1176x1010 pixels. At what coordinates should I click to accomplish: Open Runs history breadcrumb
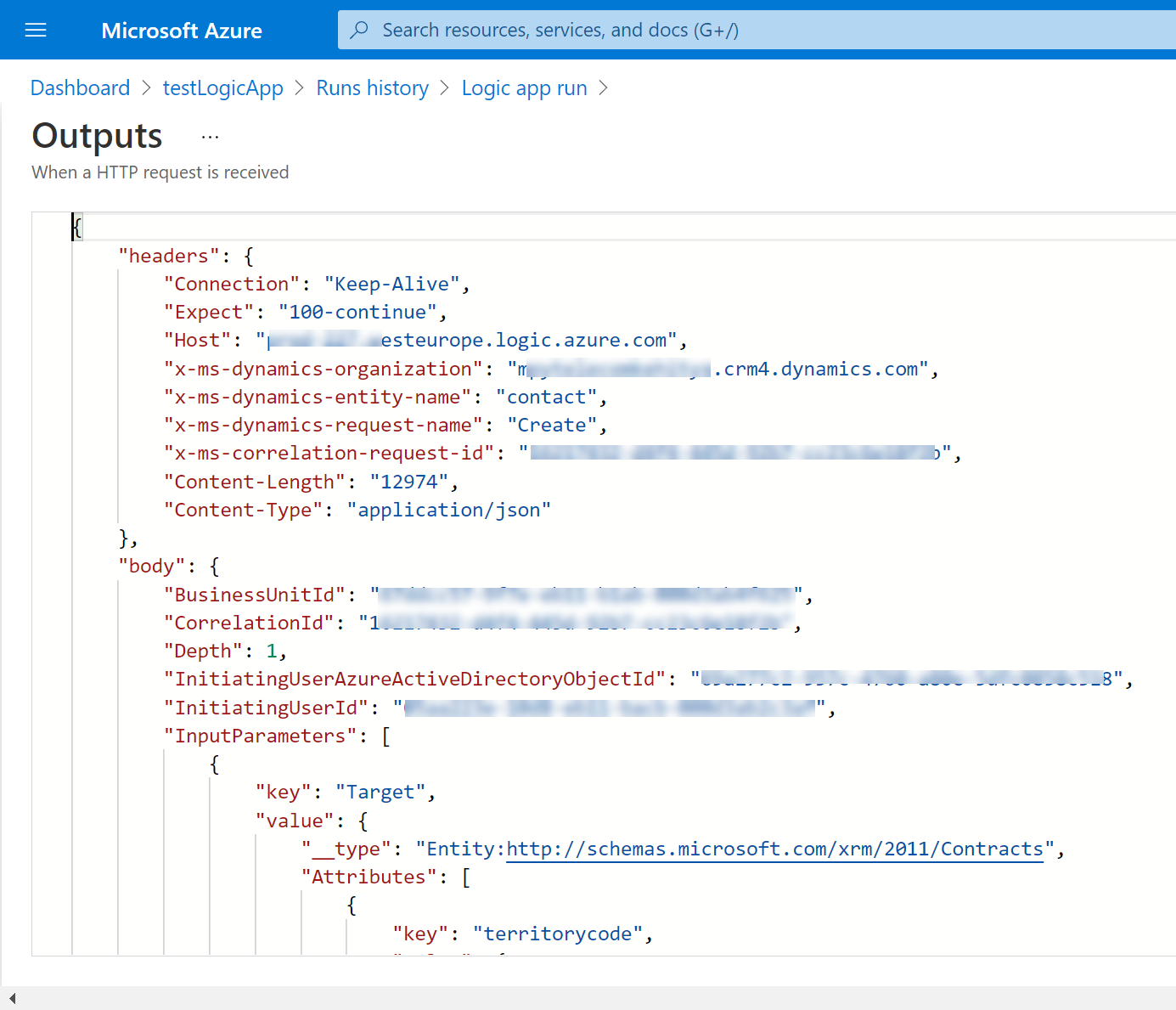click(x=372, y=88)
